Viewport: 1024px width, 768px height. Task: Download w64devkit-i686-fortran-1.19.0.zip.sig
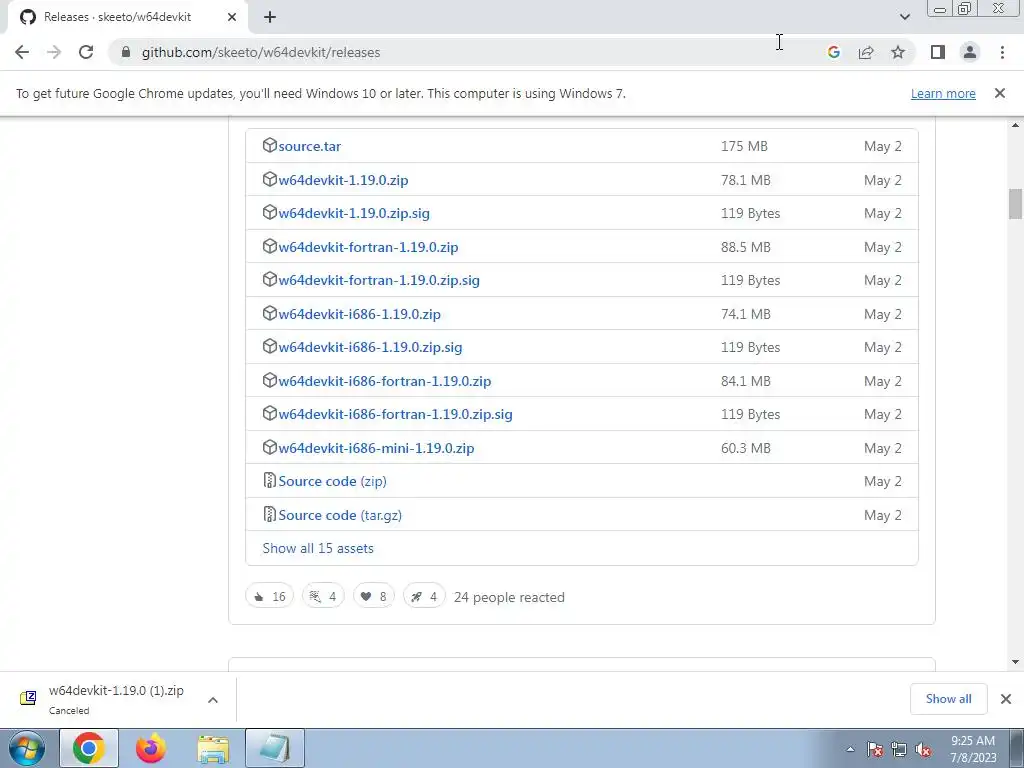point(395,415)
